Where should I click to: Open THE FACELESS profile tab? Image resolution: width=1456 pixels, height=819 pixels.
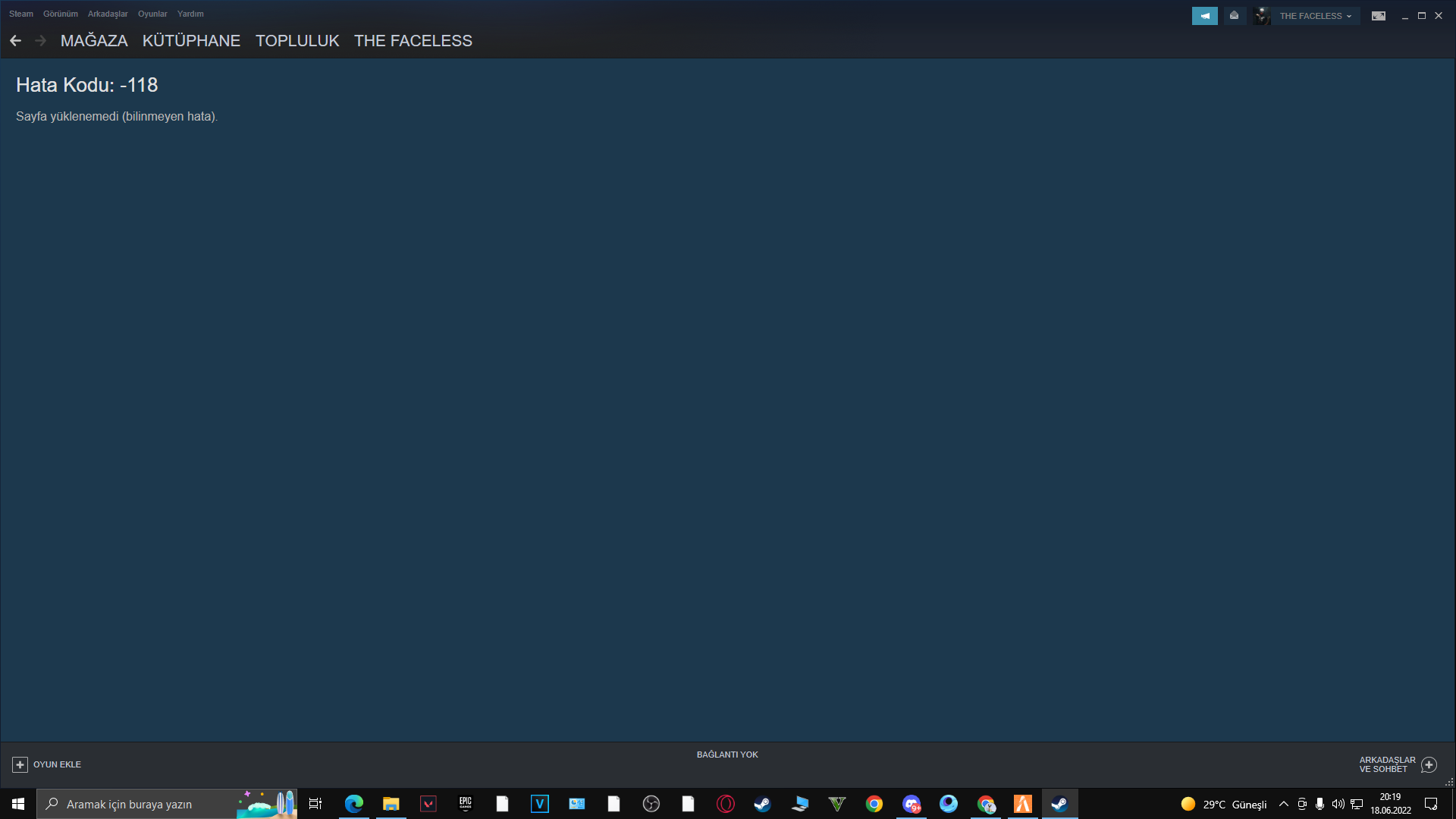[x=413, y=41]
